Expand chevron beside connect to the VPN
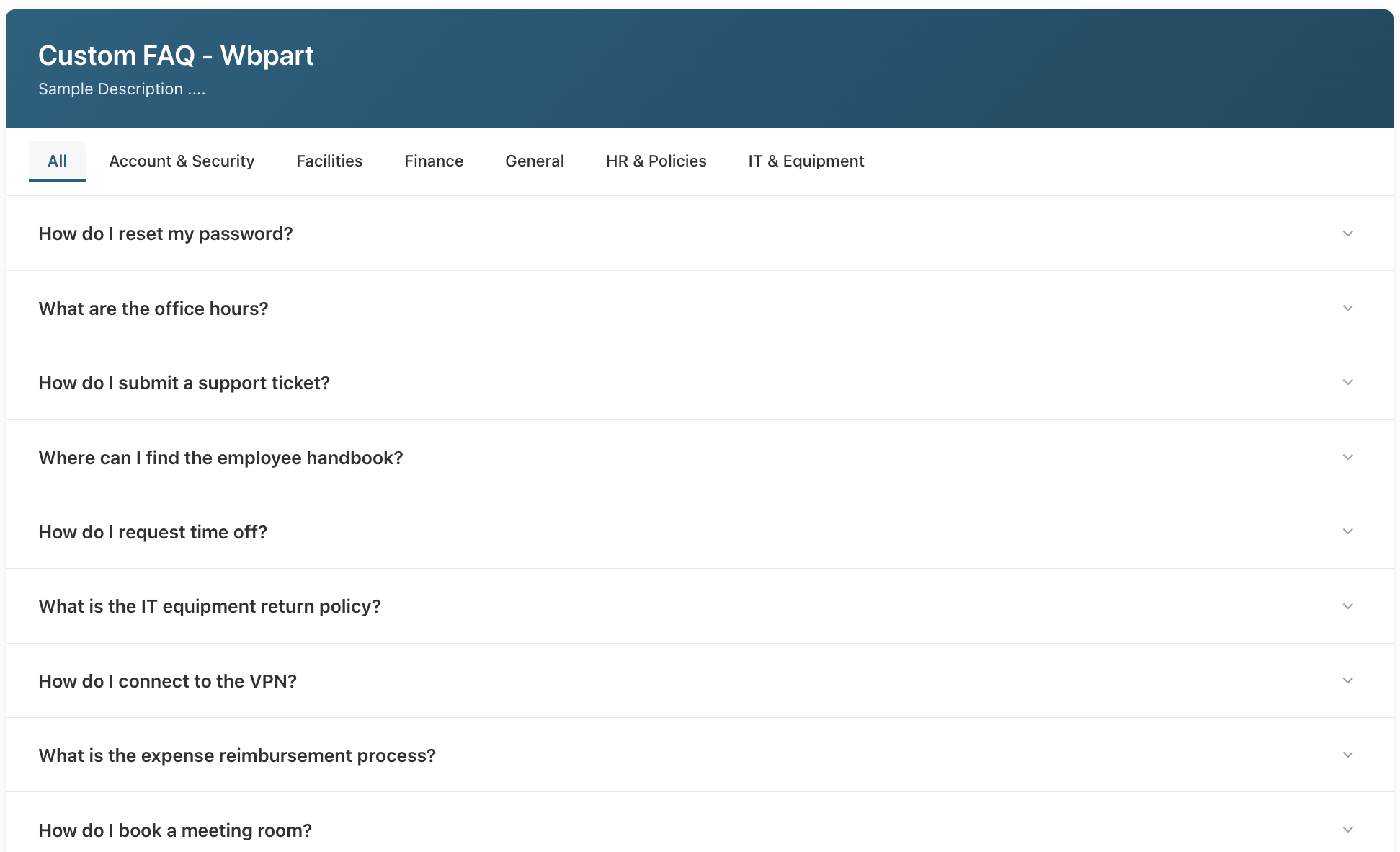This screenshot has width=1400, height=852. click(x=1347, y=680)
